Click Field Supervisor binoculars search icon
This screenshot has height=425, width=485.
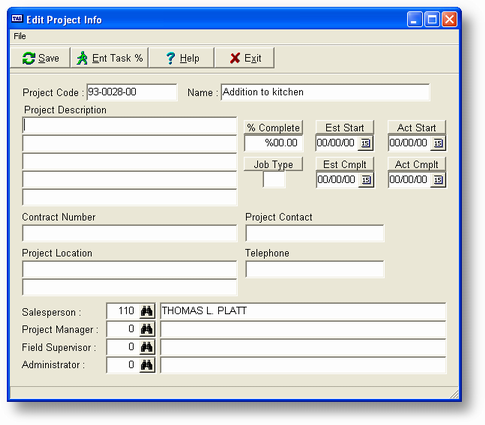(147, 347)
